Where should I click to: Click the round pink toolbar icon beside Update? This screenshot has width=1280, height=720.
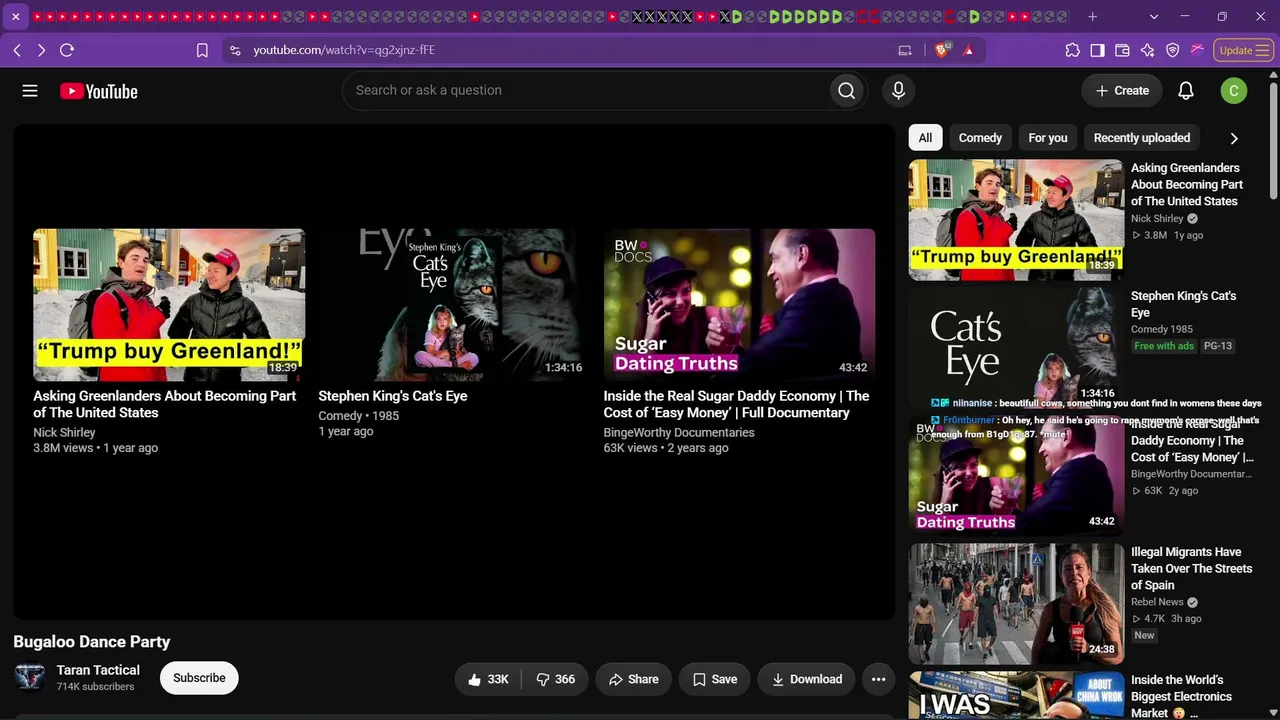pyautogui.click(x=1197, y=50)
